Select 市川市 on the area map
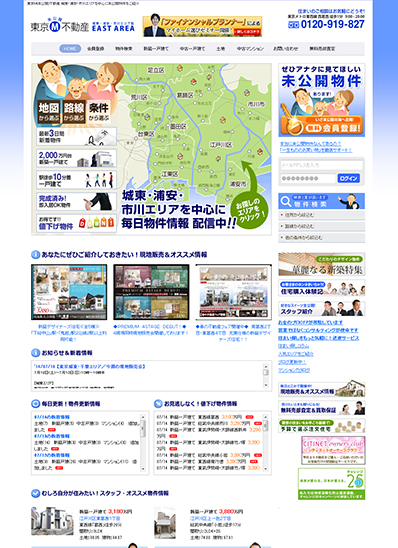This screenshot has width=398, height=548. click(x=256, y=104)
